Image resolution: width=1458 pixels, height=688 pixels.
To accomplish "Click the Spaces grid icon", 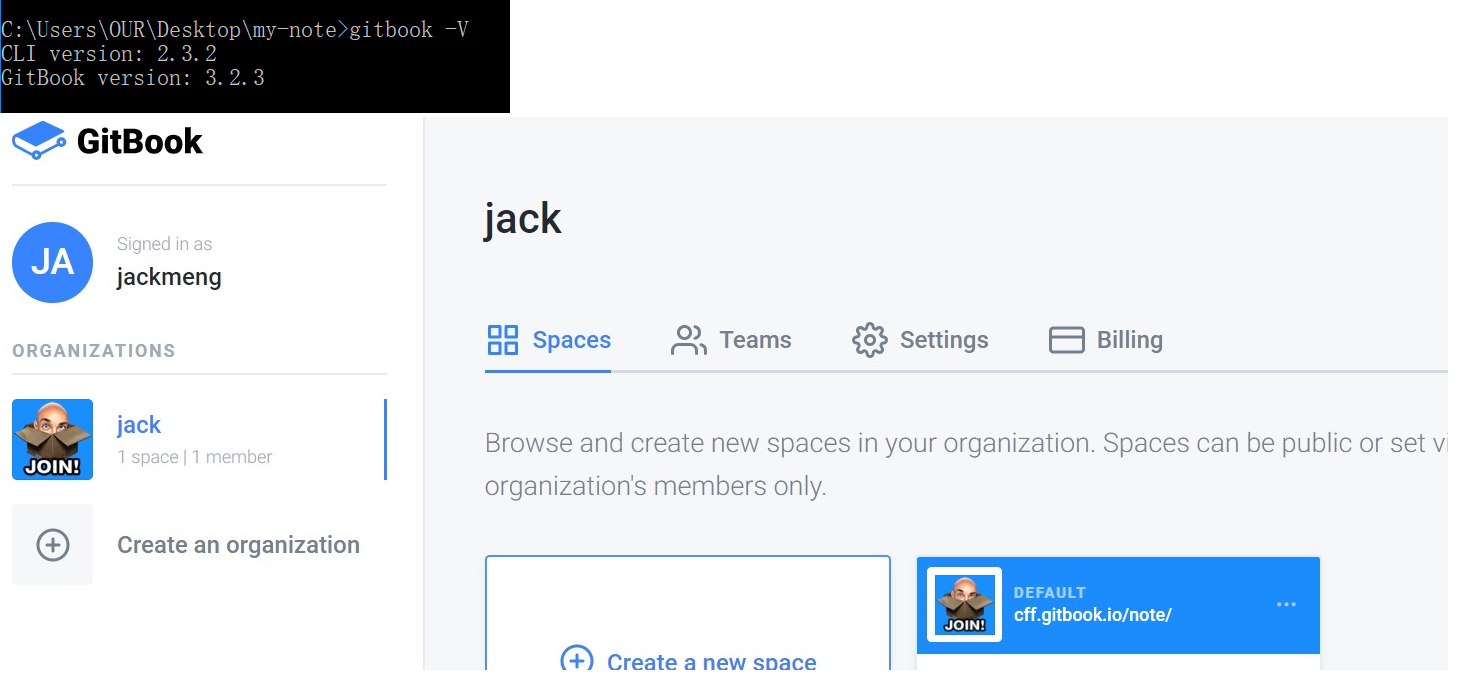I will click(x=502, y=340).
